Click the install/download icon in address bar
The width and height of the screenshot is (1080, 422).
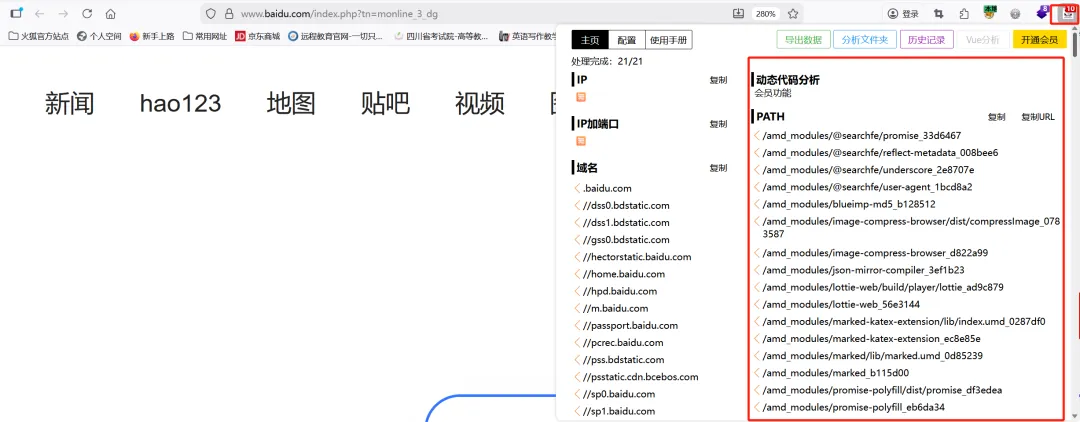click(x=739, y=13)
